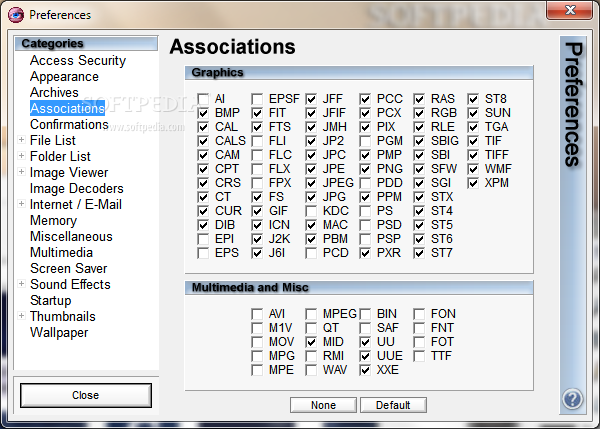The height and width of the screenshot is (429, 600).
Task: Expand the Thumbnails category
Action: click(x=22, y=316)
